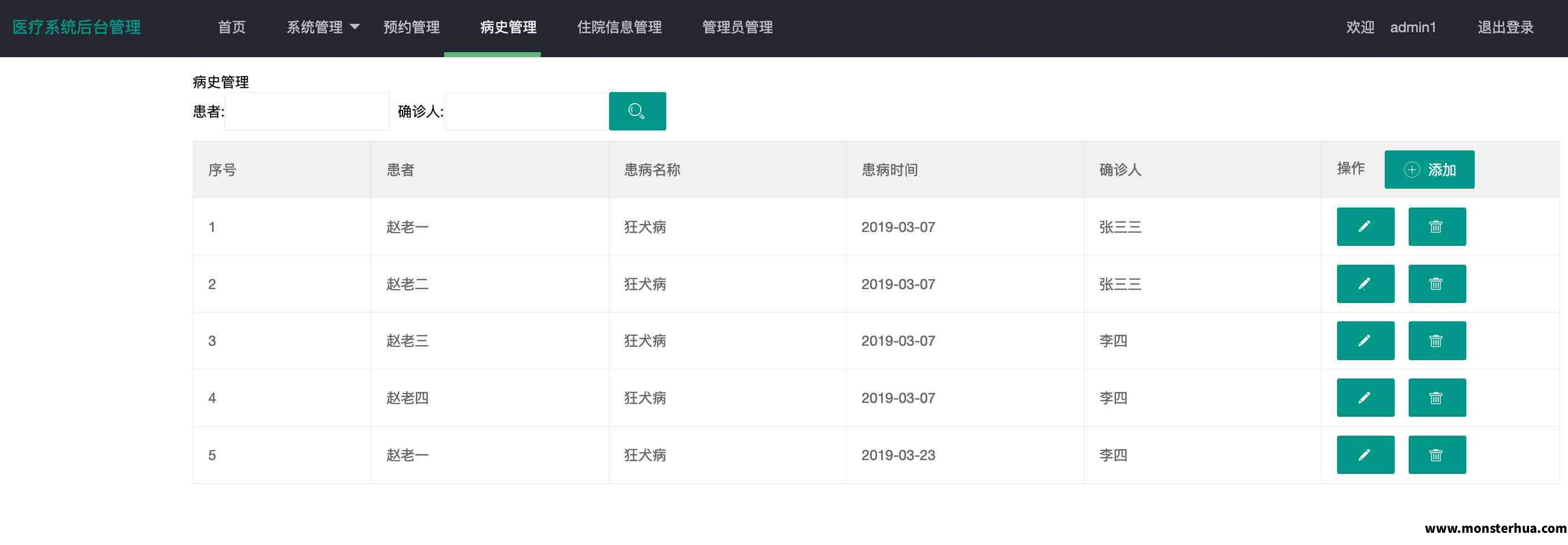Click the 病史管理 page heading
1568x545 pixels.
tap(220, 82)
